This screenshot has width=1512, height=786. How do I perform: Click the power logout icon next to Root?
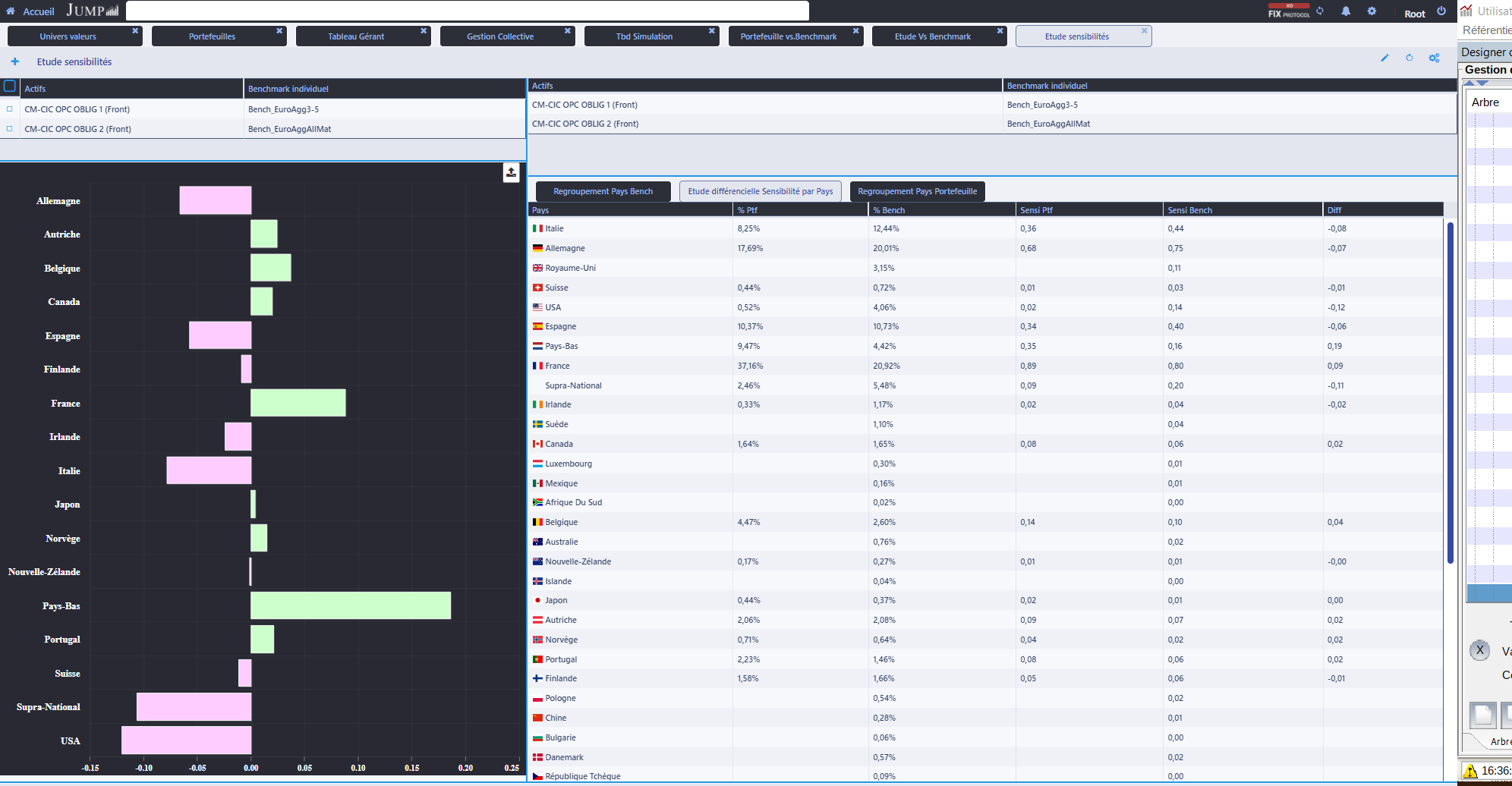coord(1441,13)
